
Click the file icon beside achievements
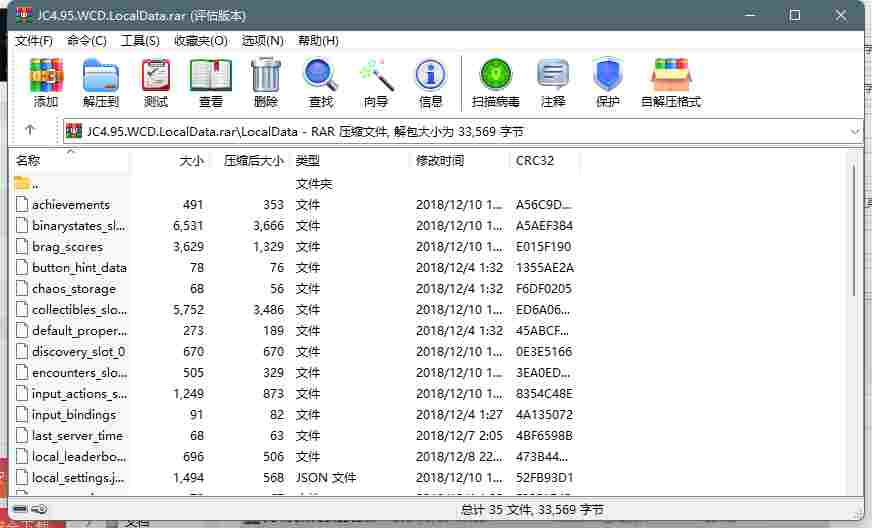(x=22, y=204)
